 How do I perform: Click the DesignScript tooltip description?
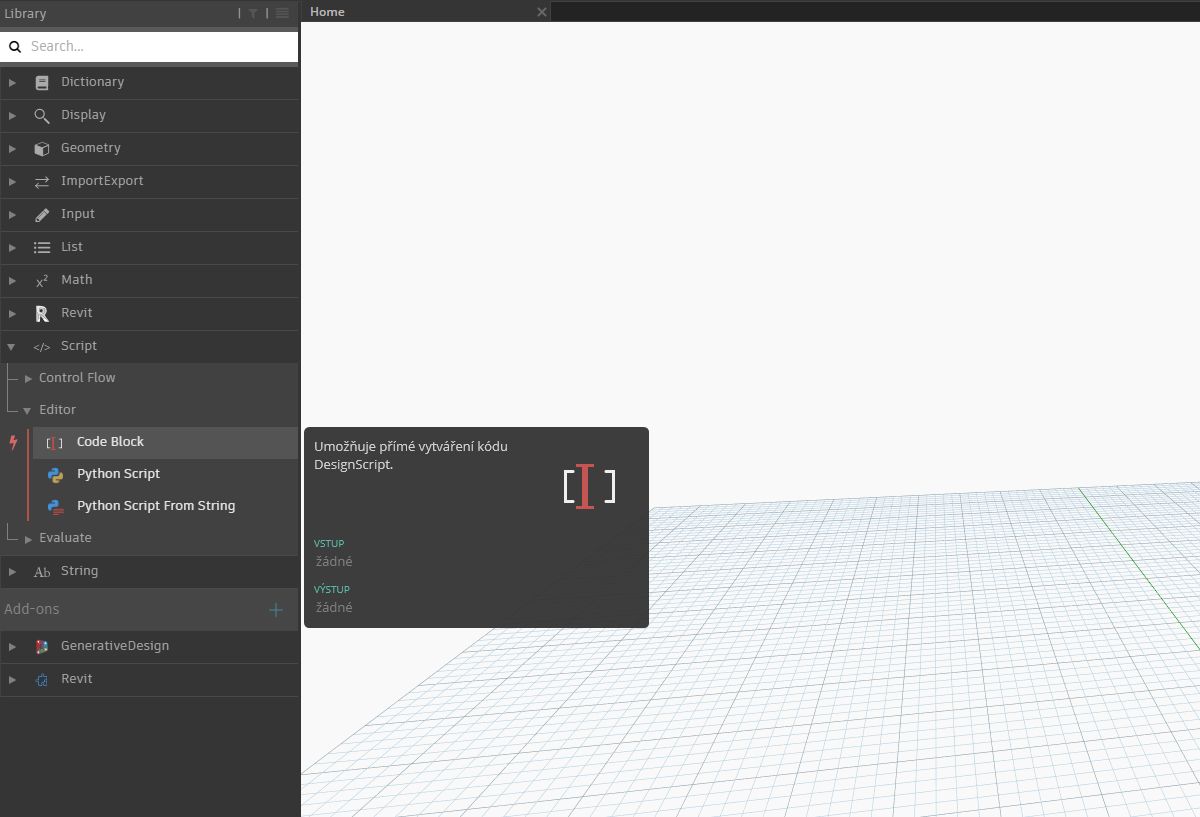pyautogui.click(x=411, y=456)
